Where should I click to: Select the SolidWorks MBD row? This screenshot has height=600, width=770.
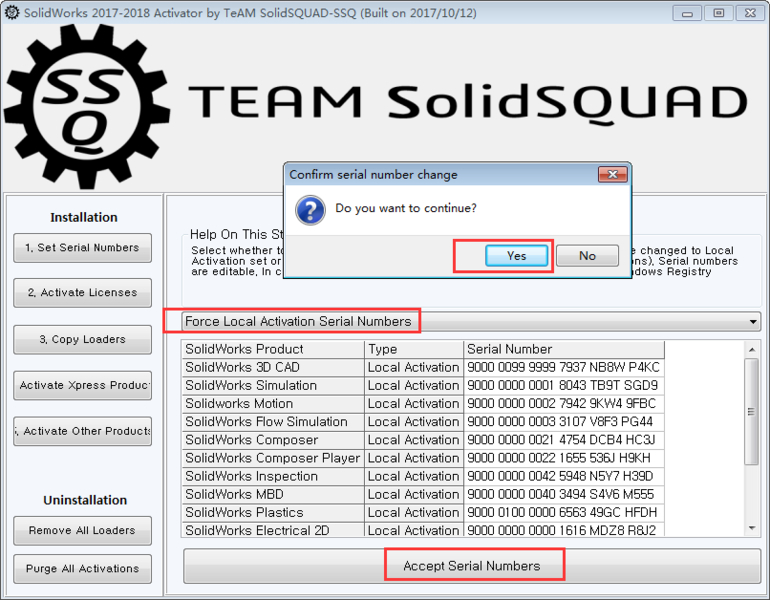point(423,494)
